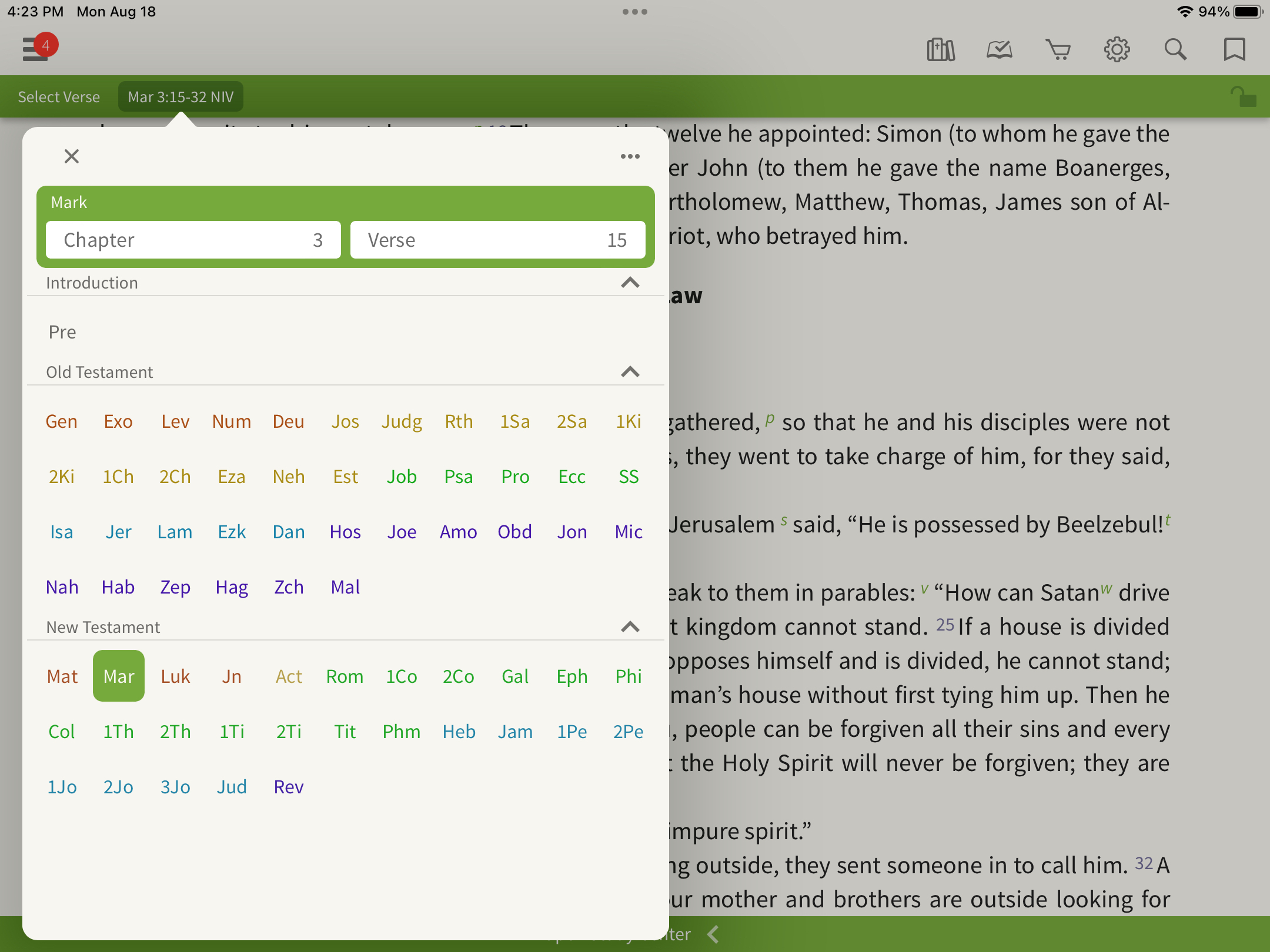Toggle the green unlock padlock icon

[x=1243, y=96]
